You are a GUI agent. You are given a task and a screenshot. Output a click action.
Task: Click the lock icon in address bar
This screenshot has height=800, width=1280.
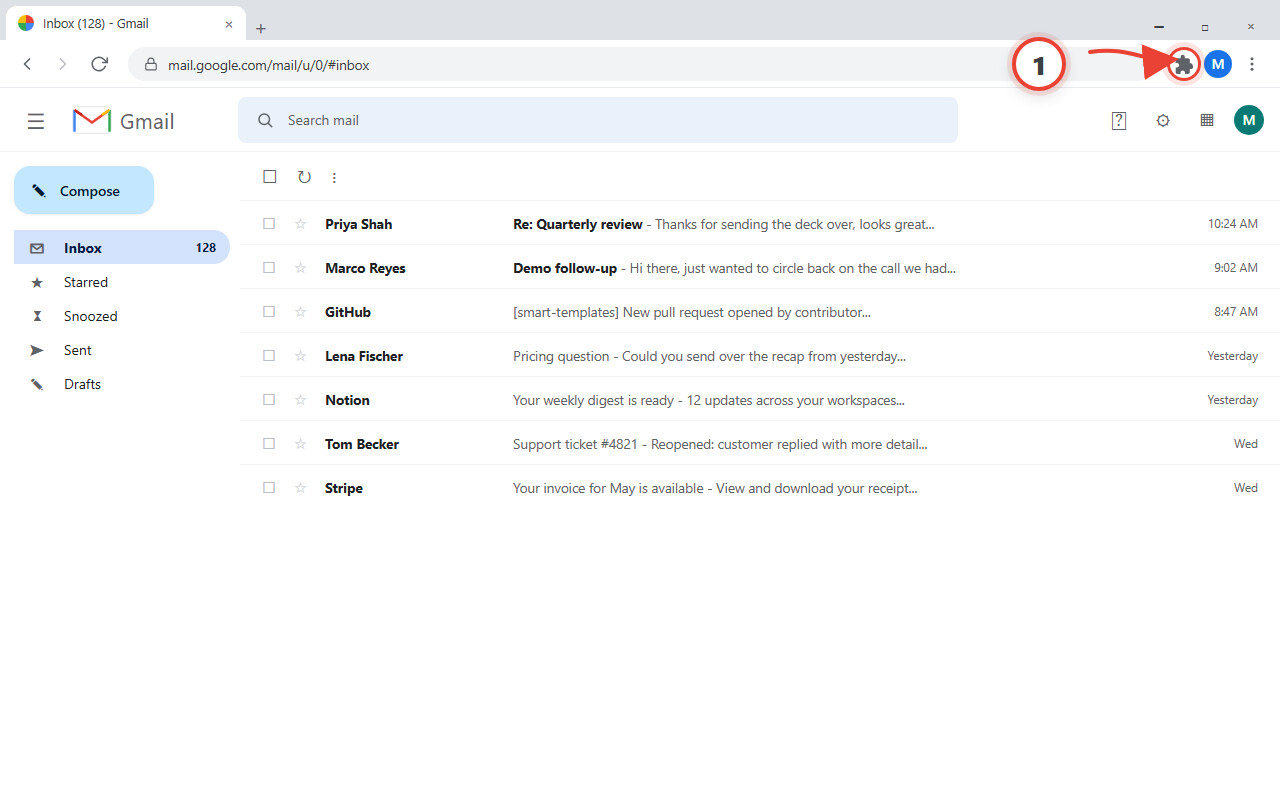(x=151, y=65)
